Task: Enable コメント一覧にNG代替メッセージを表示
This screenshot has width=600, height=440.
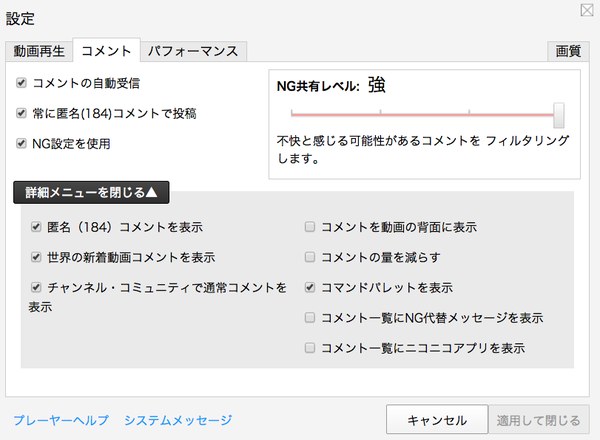Action: (310, 318)
